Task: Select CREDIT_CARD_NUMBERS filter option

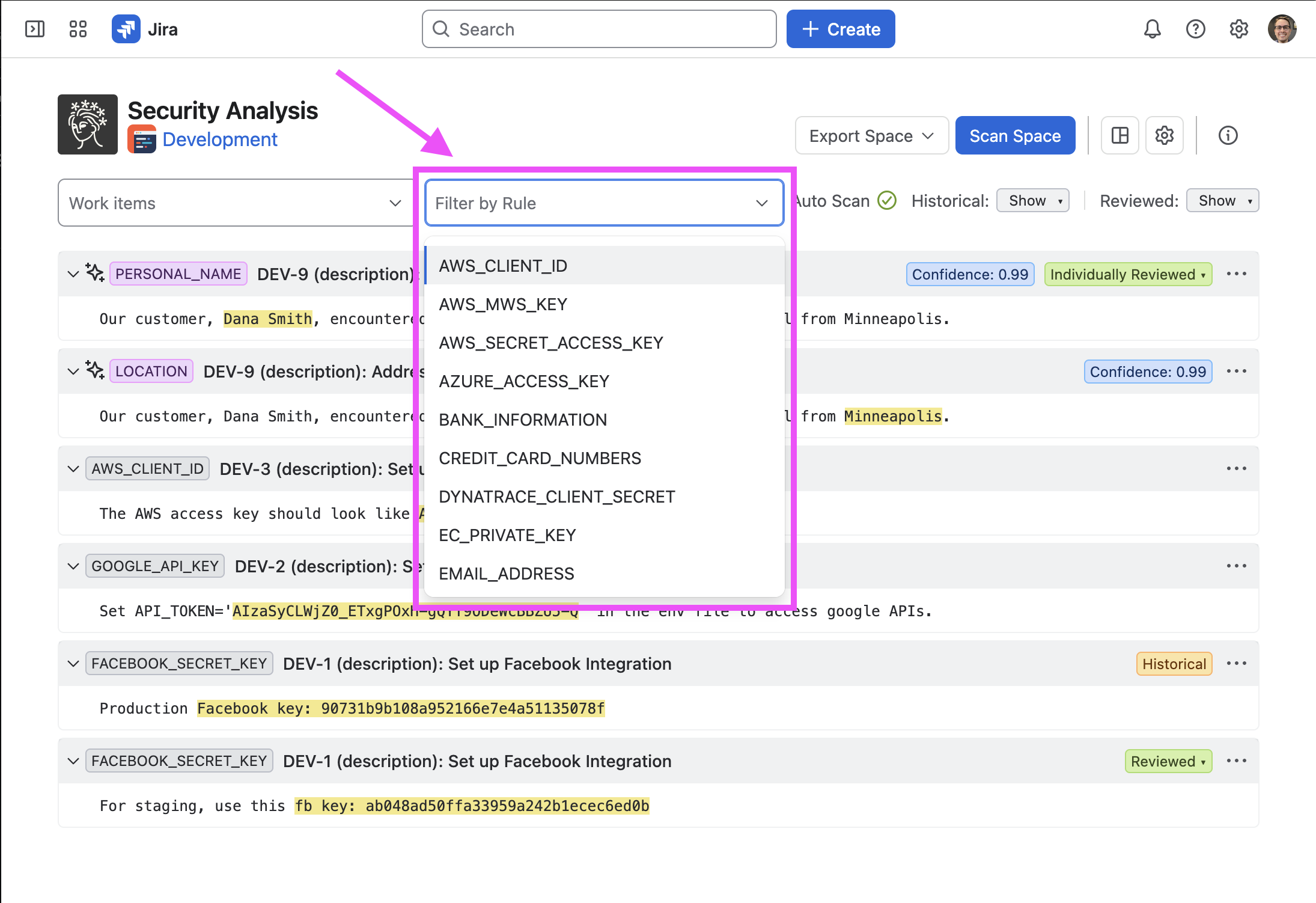Action: (x=604, y=458)
